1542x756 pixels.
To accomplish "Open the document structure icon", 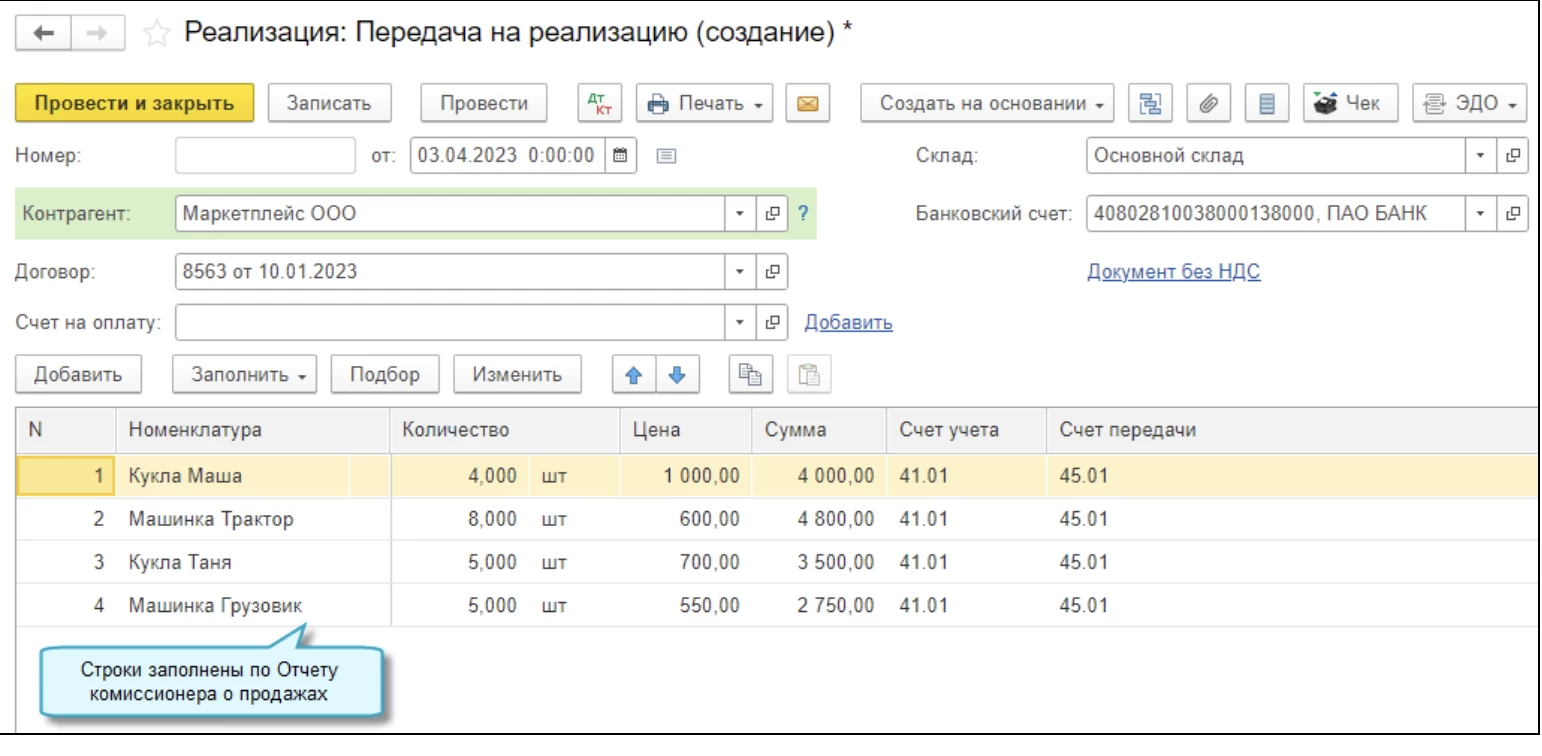I will pyautogui.click(x=1150, y=103).
